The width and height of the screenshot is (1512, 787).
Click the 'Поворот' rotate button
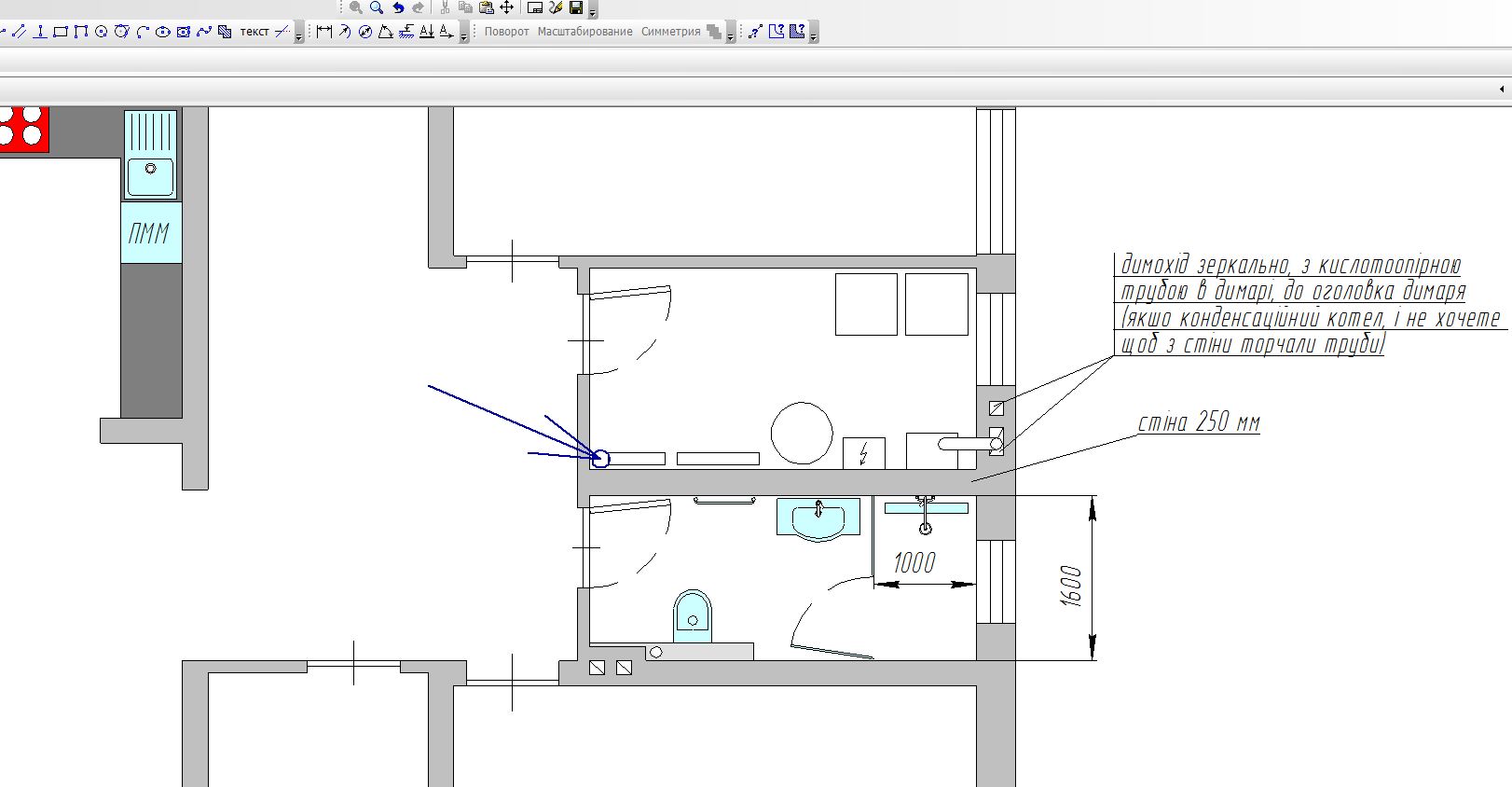(506, 32)
